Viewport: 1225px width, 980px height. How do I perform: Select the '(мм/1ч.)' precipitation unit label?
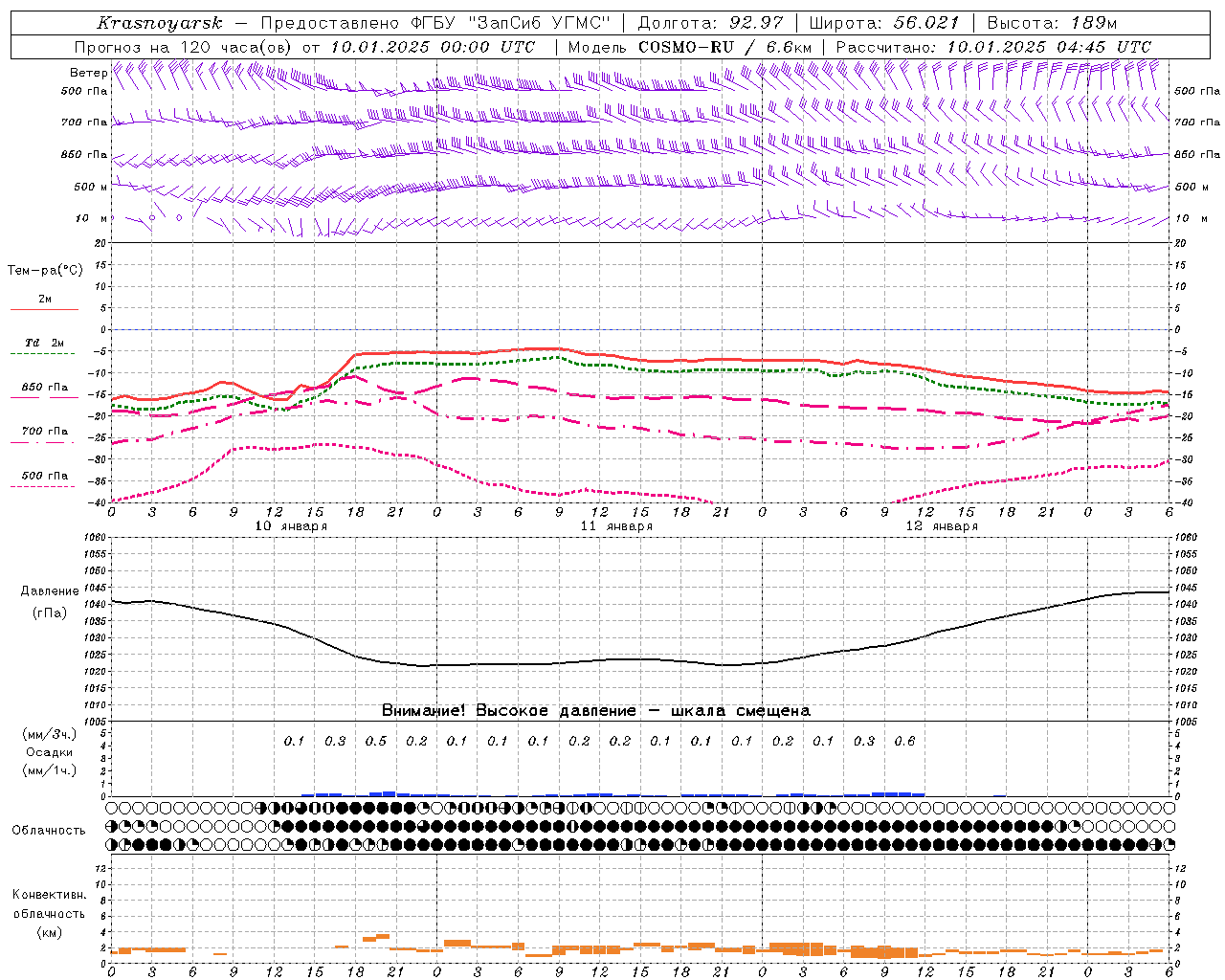click(50, 770)
